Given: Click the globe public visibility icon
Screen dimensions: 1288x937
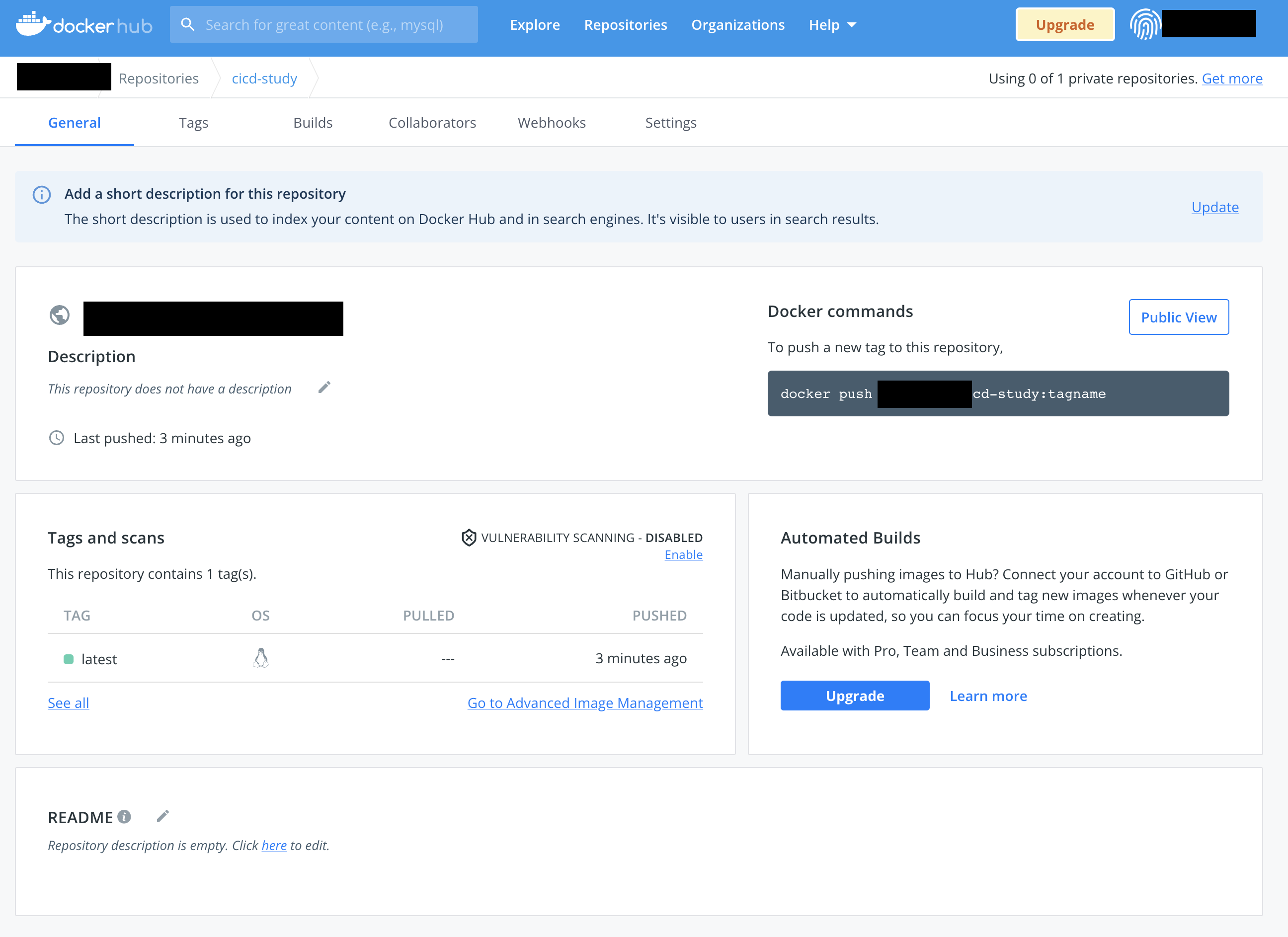Looking at the screenshot, I should click(60, 315).
